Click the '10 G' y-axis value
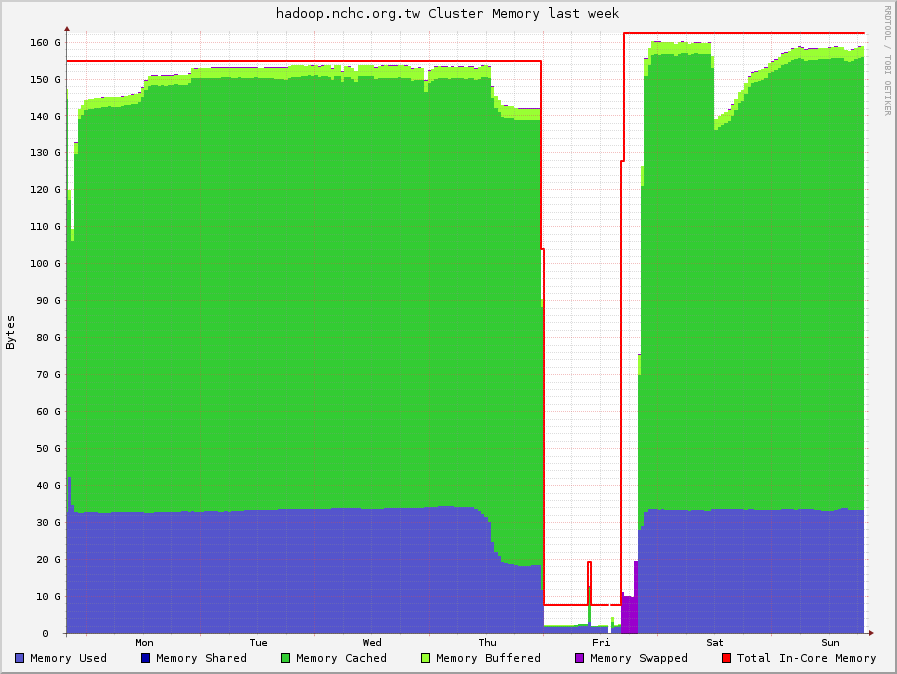Screen dimensions: 897x674 pyautogui.click(x=49, y=597)
